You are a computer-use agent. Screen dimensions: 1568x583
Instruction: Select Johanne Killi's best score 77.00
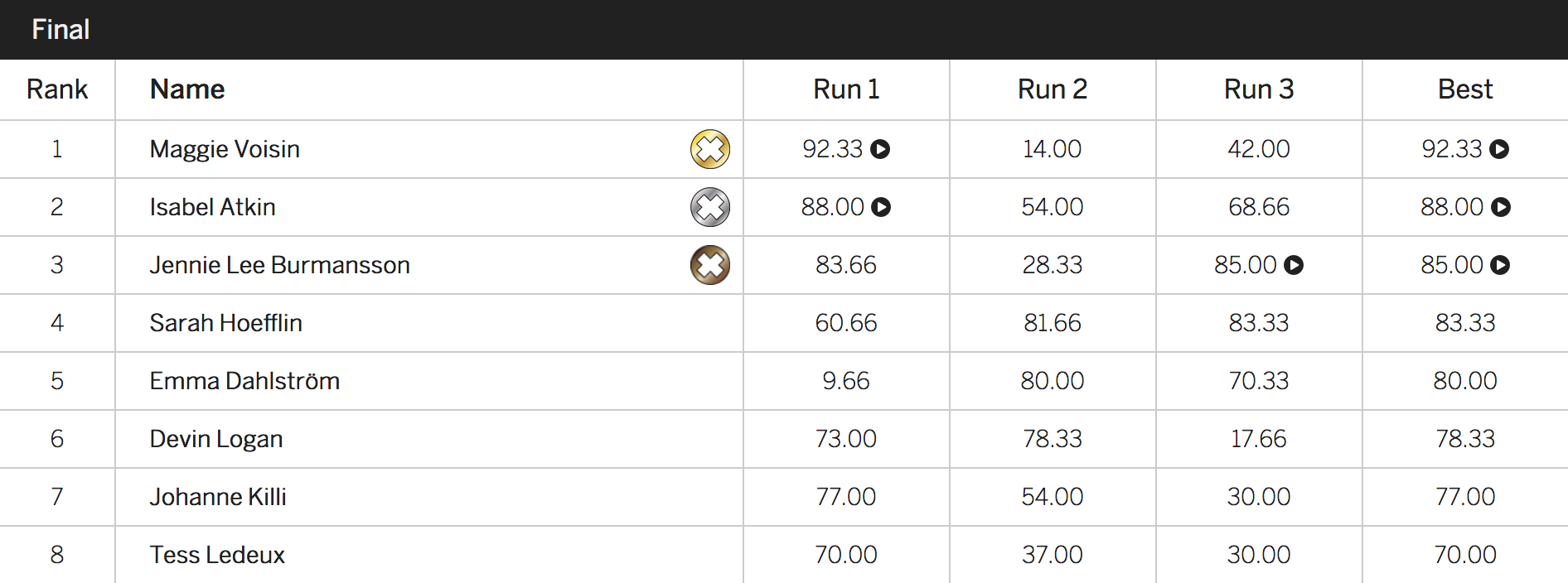[x=1465, y=497]
